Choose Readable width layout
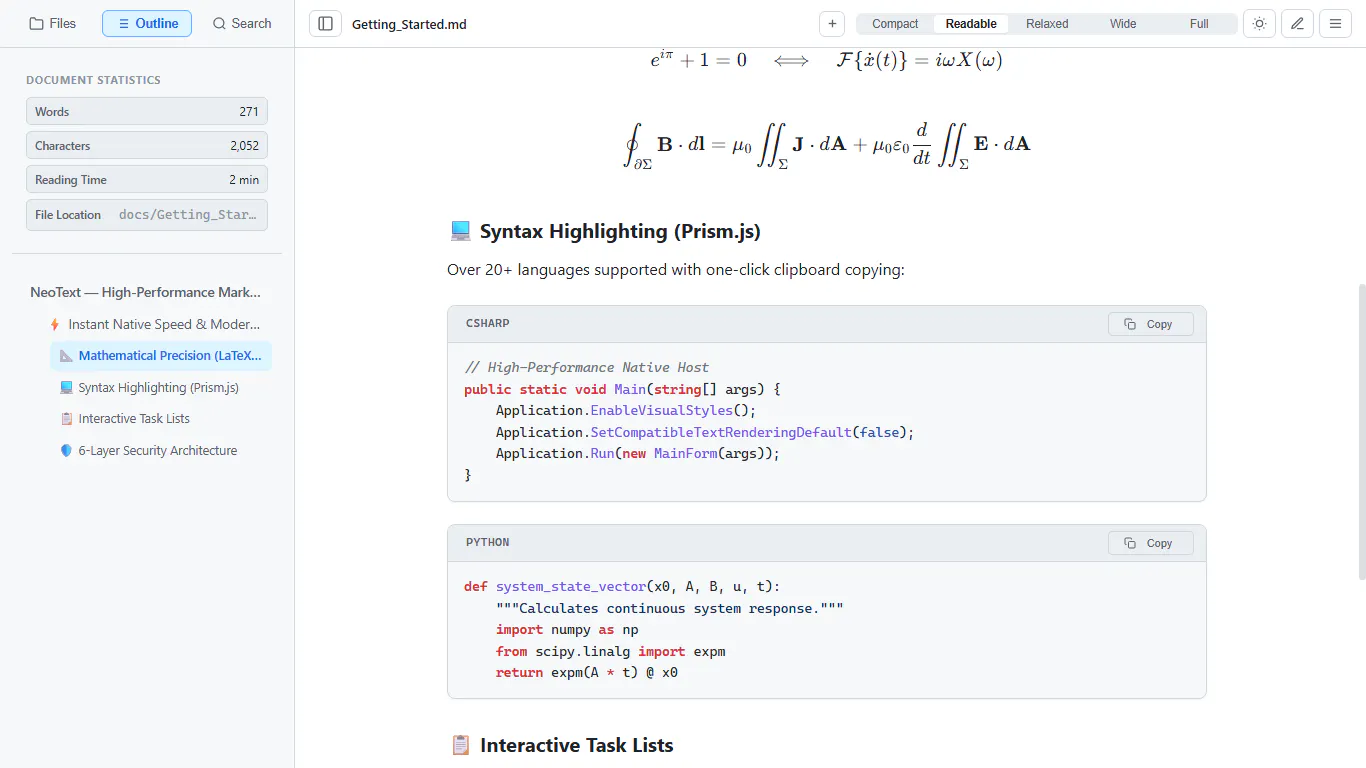This screenshot has width=1366, height=768. coord(971,24)
